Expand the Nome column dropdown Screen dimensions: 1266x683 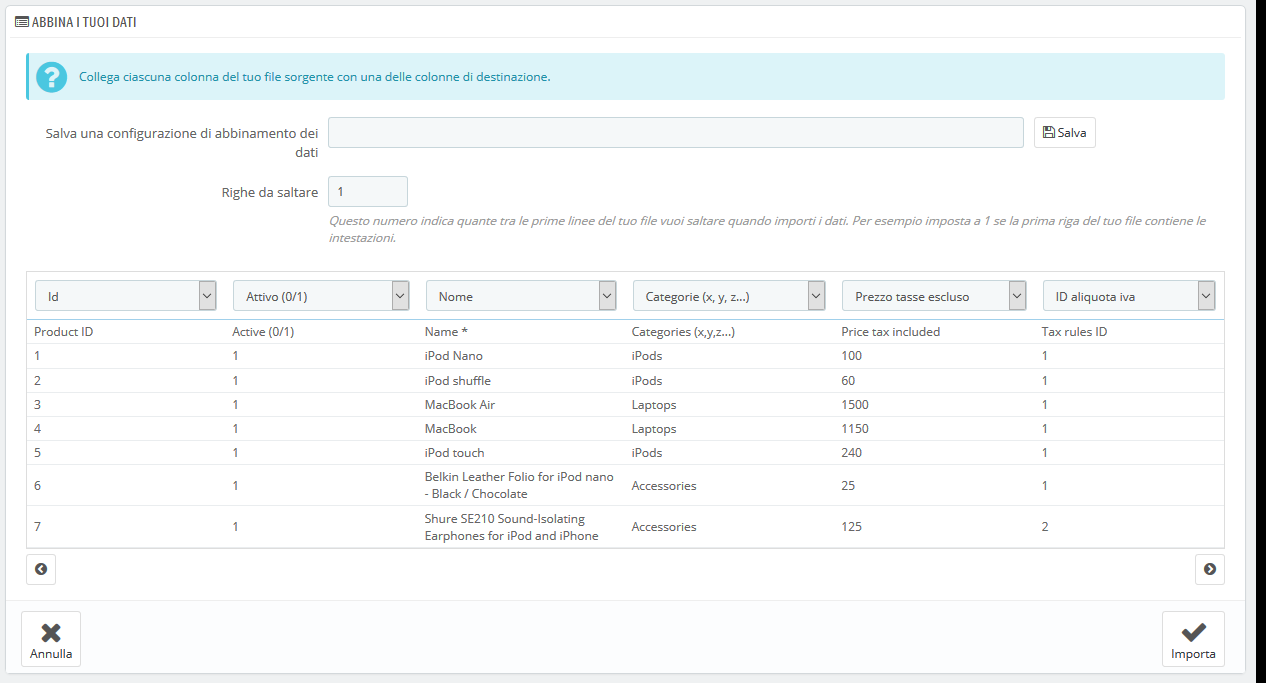[x=521, y=296]
